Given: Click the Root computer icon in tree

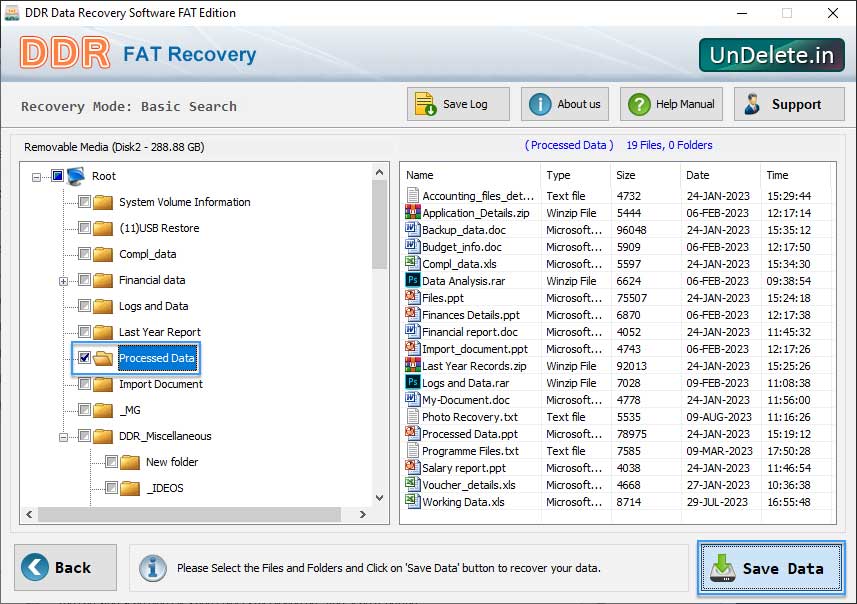Looking at the screenshot, I should pyautogui.click(x=75, y=176).
